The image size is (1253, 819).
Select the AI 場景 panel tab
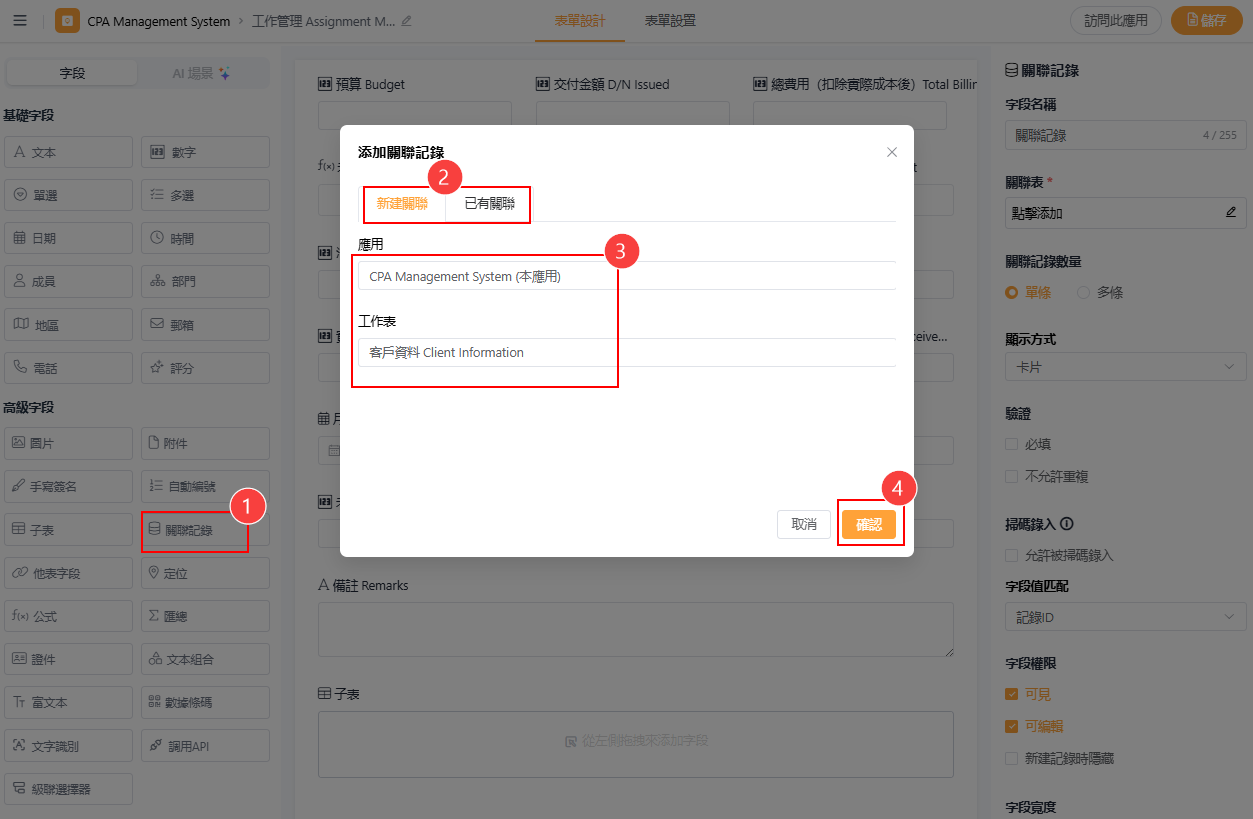click(x=202, y=73)
